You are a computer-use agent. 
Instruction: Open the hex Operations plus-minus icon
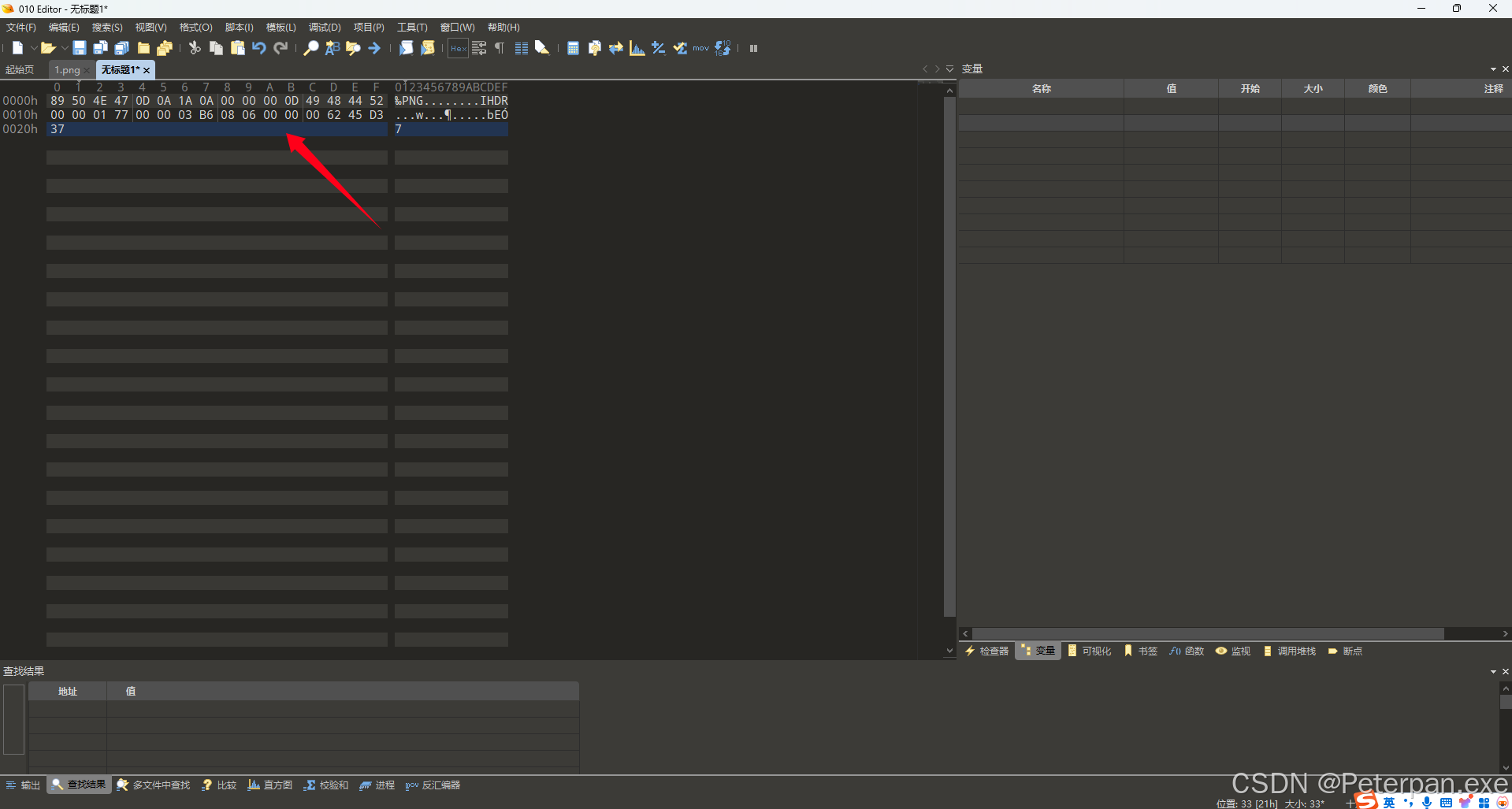tap(659, 48)
